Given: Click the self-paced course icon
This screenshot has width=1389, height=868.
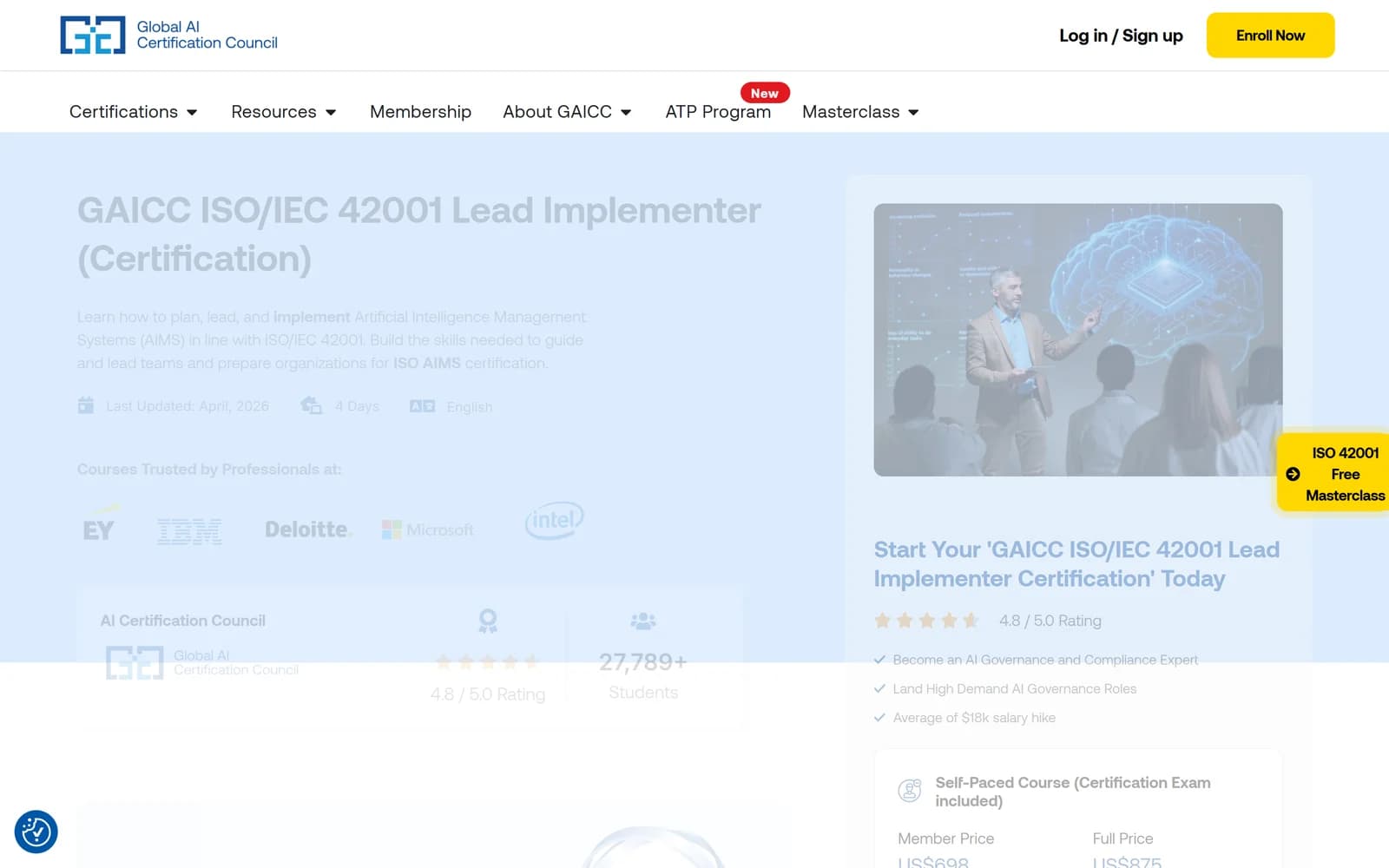Looking at the screenshot, I should (909, 791).
